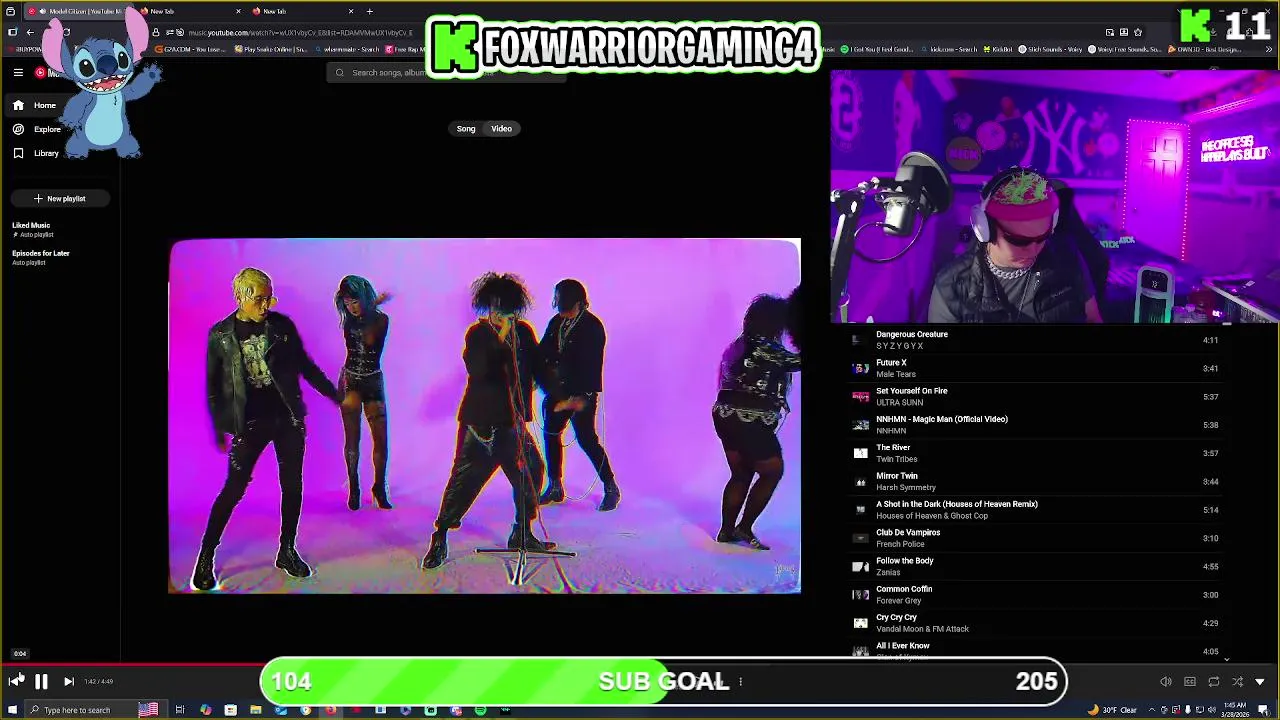Toggle the captions icon in player bar
This screenshot has width=1280, height=720.
[x=1189, y=681]
